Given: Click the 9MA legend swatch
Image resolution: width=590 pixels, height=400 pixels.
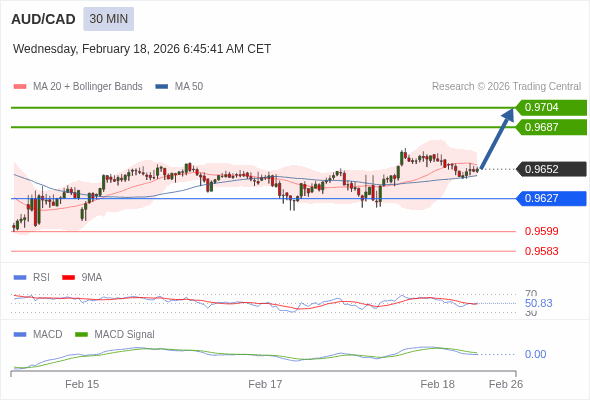Looking at the screenshot, I should pos(68,278).
